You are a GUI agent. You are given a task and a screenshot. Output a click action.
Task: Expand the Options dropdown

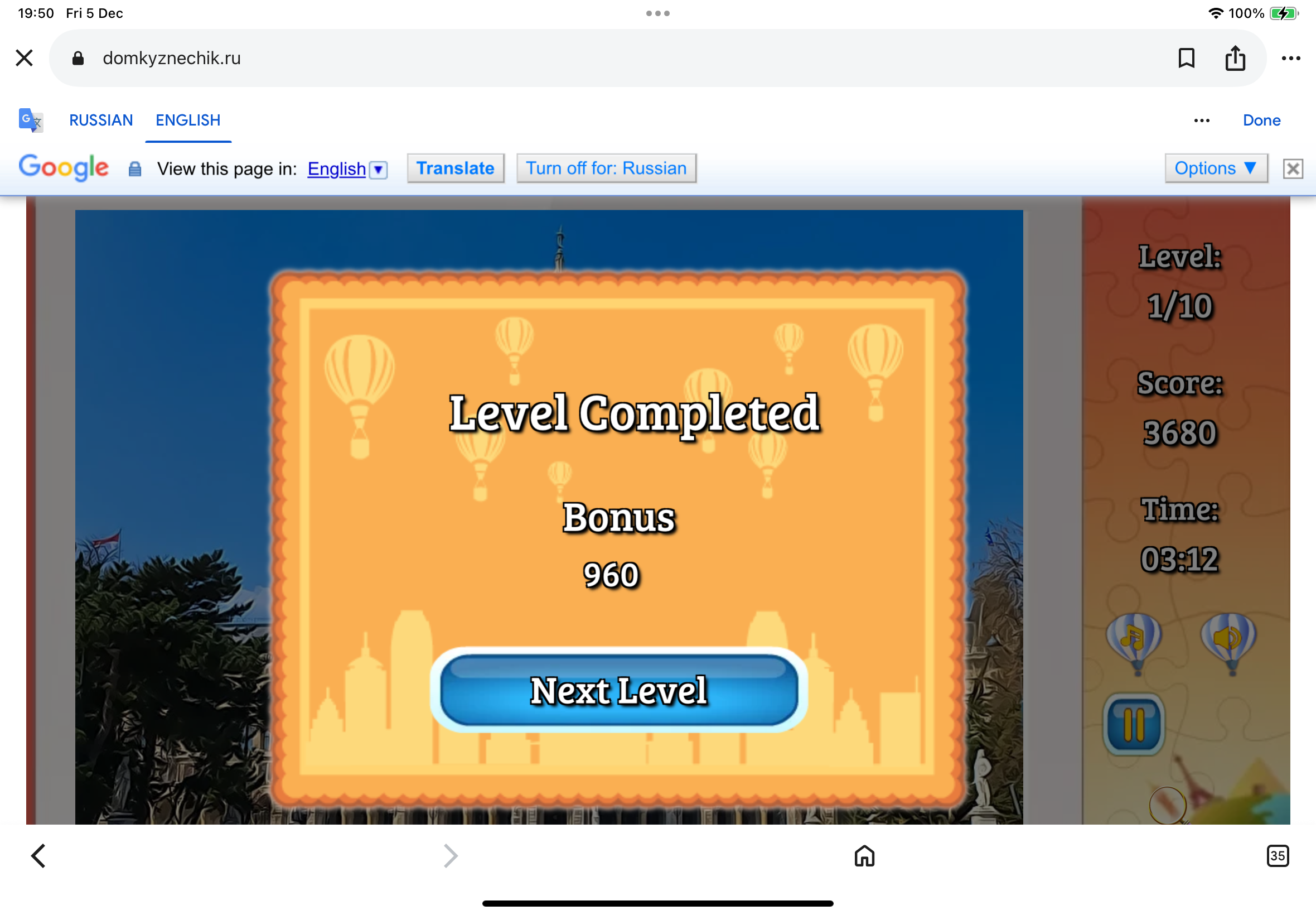pyautogui.click(x=1215, y=168)
